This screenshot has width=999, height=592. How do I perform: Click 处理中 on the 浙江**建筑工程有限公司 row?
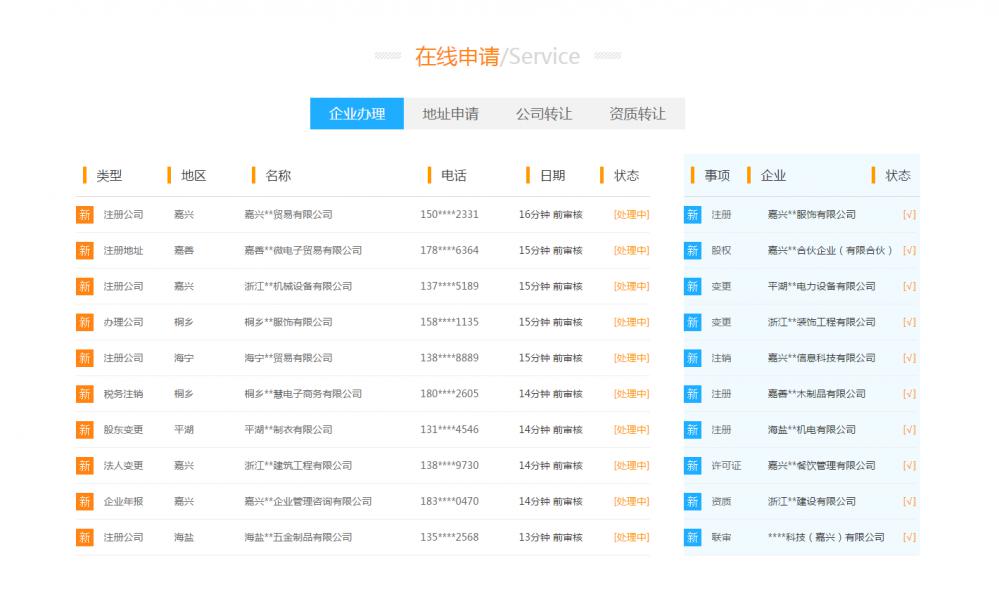pyautogui.click(x=629, y=465)
